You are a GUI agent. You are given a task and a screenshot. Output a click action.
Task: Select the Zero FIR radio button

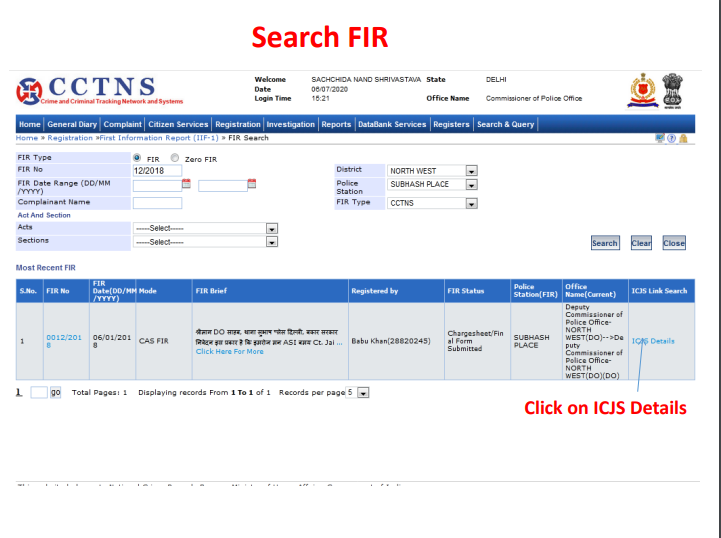(175, 158)
